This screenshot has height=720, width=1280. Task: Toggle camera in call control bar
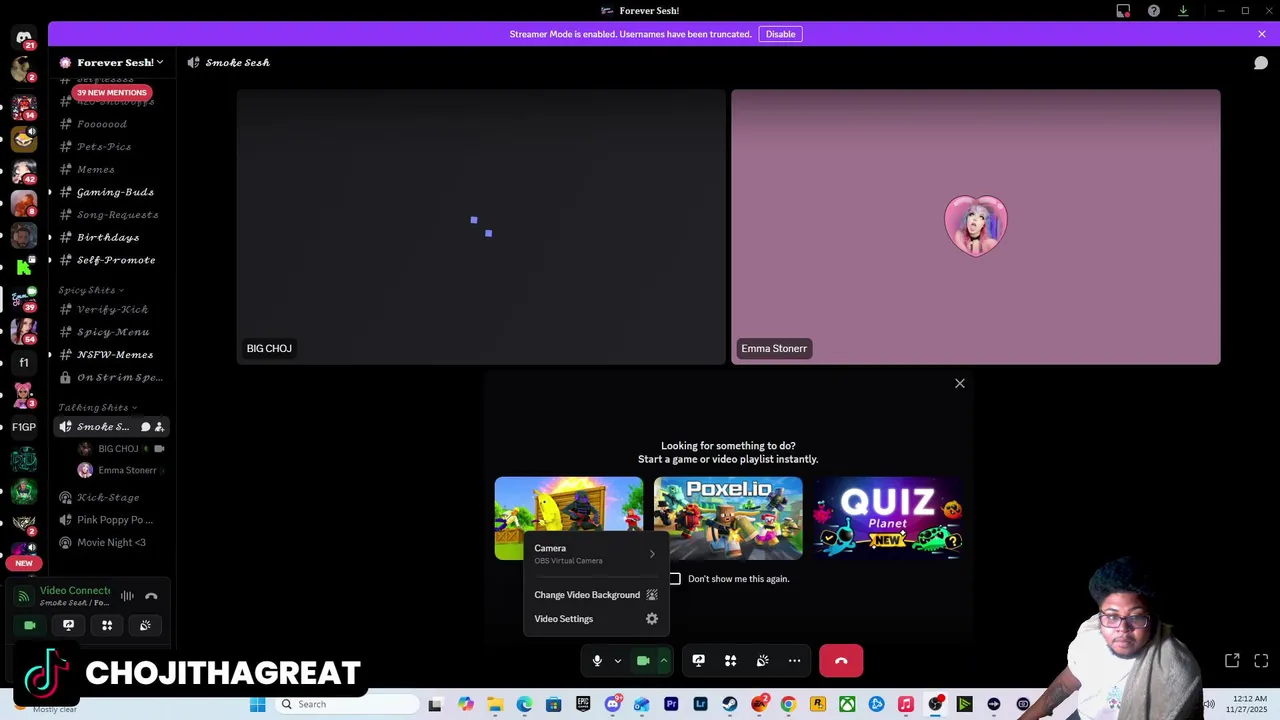click(x=643, y=661)
